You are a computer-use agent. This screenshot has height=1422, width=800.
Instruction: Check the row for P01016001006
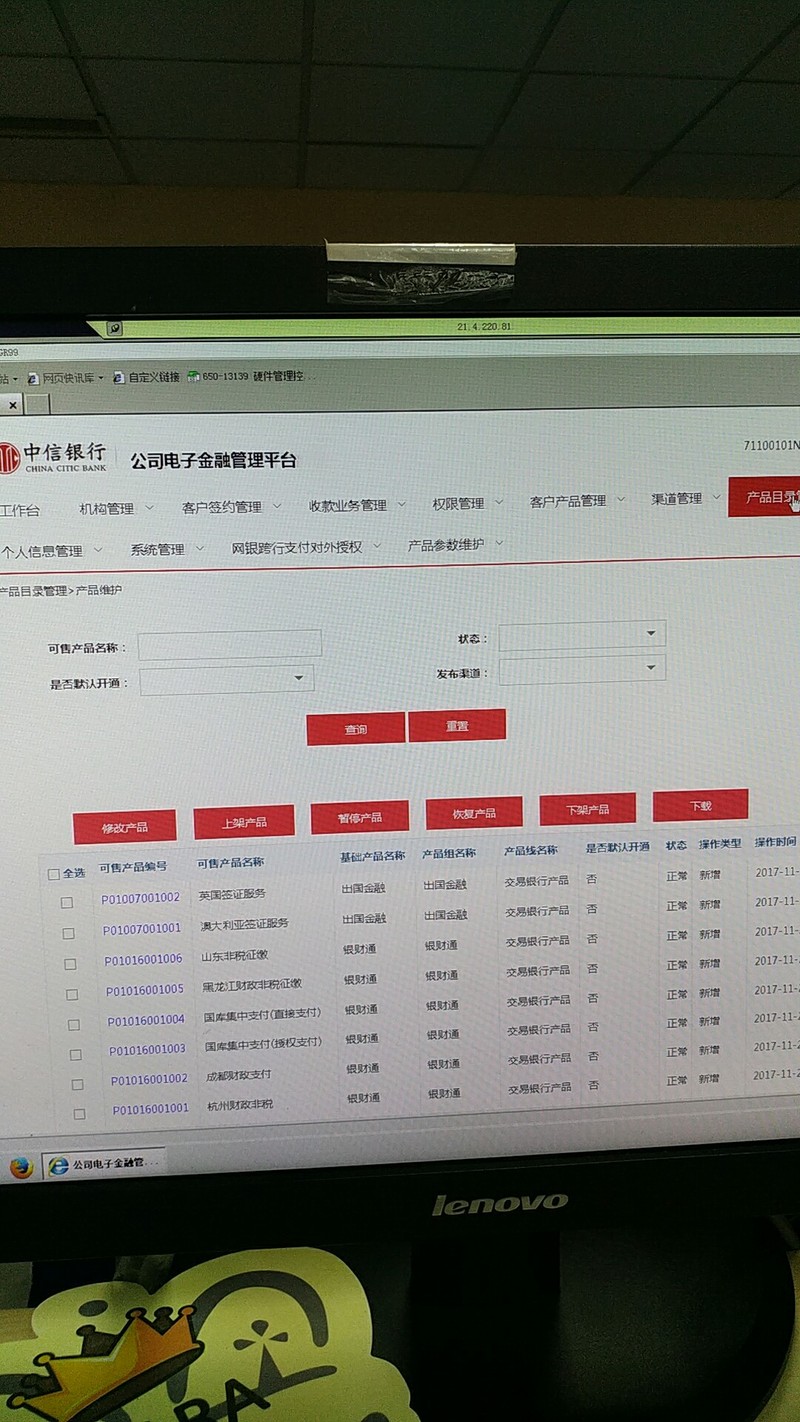point(70,965)
